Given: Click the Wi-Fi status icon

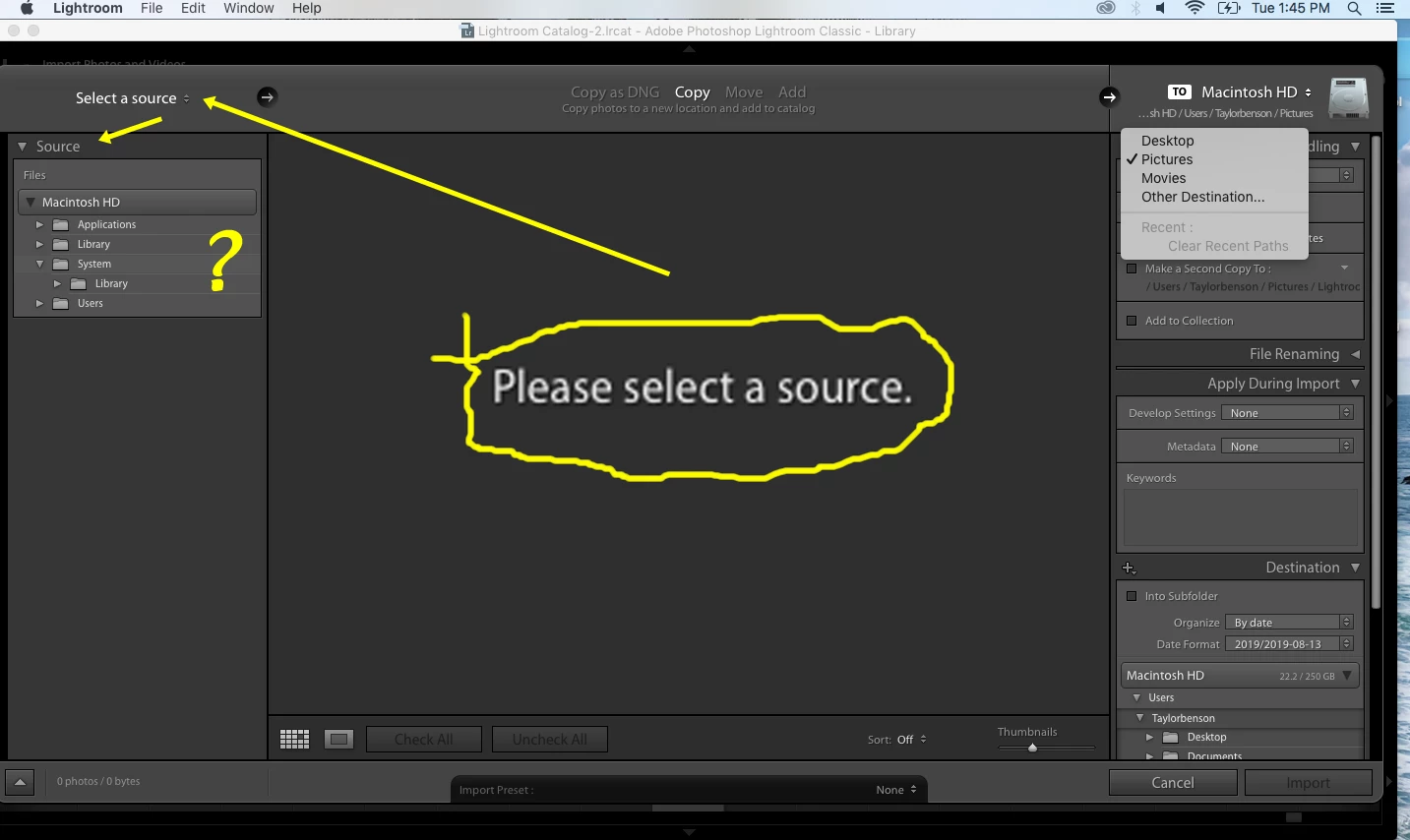Looking at the screenshot, I should click(x=1195, y=8).
